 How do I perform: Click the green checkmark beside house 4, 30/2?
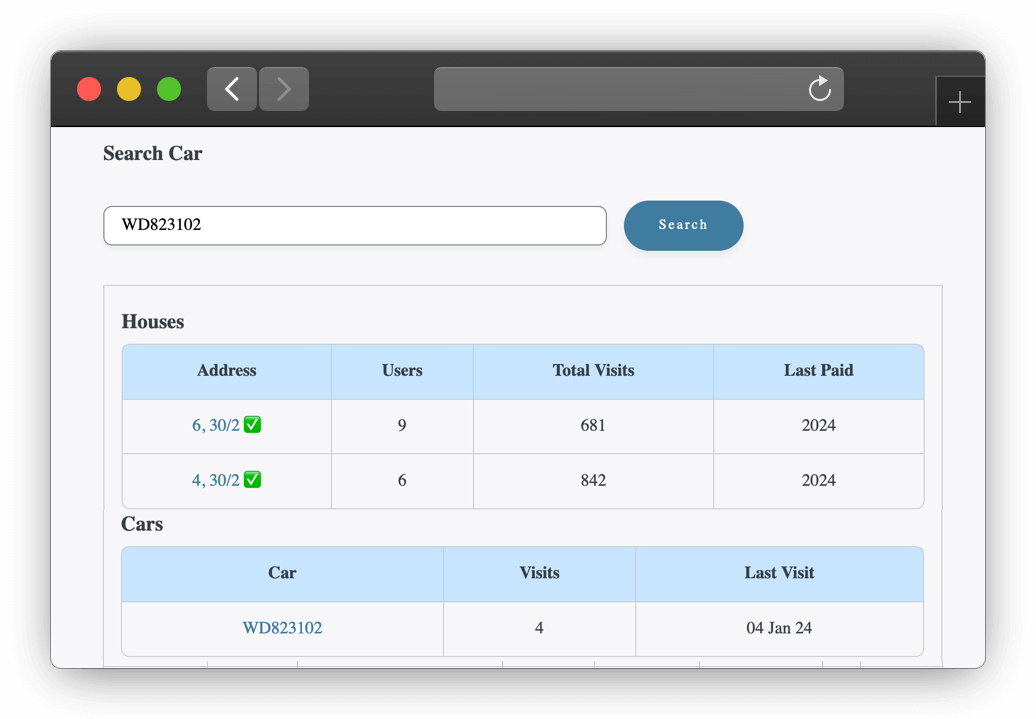coord(254,479)
